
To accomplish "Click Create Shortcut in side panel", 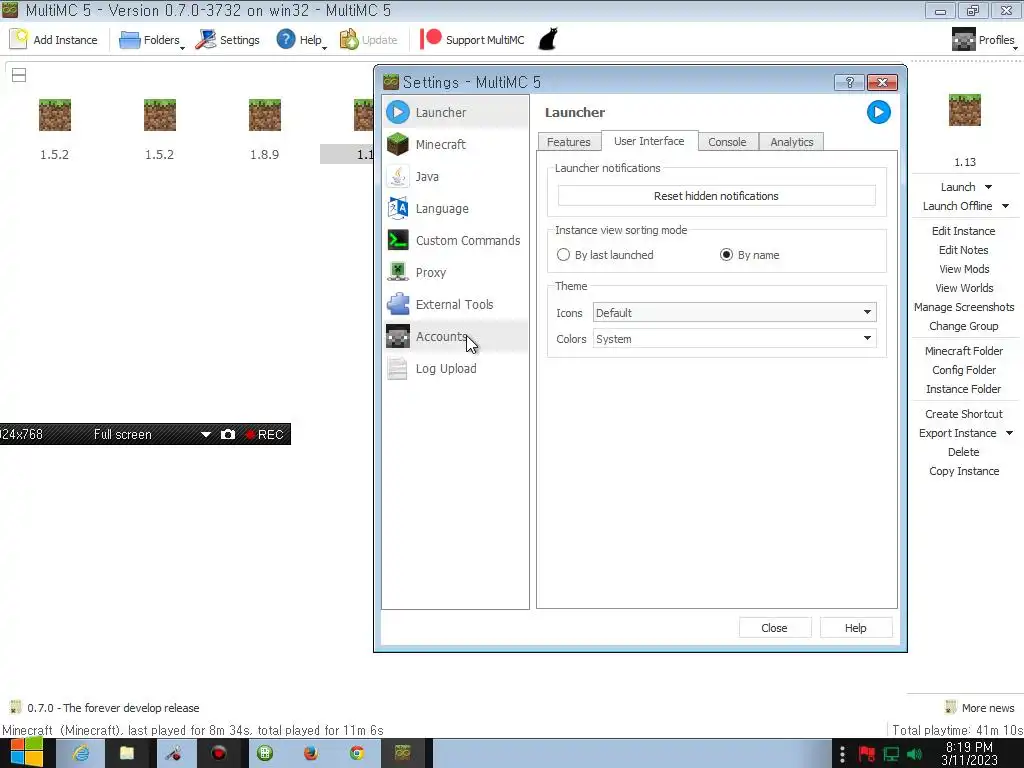I will coord(964,414).
